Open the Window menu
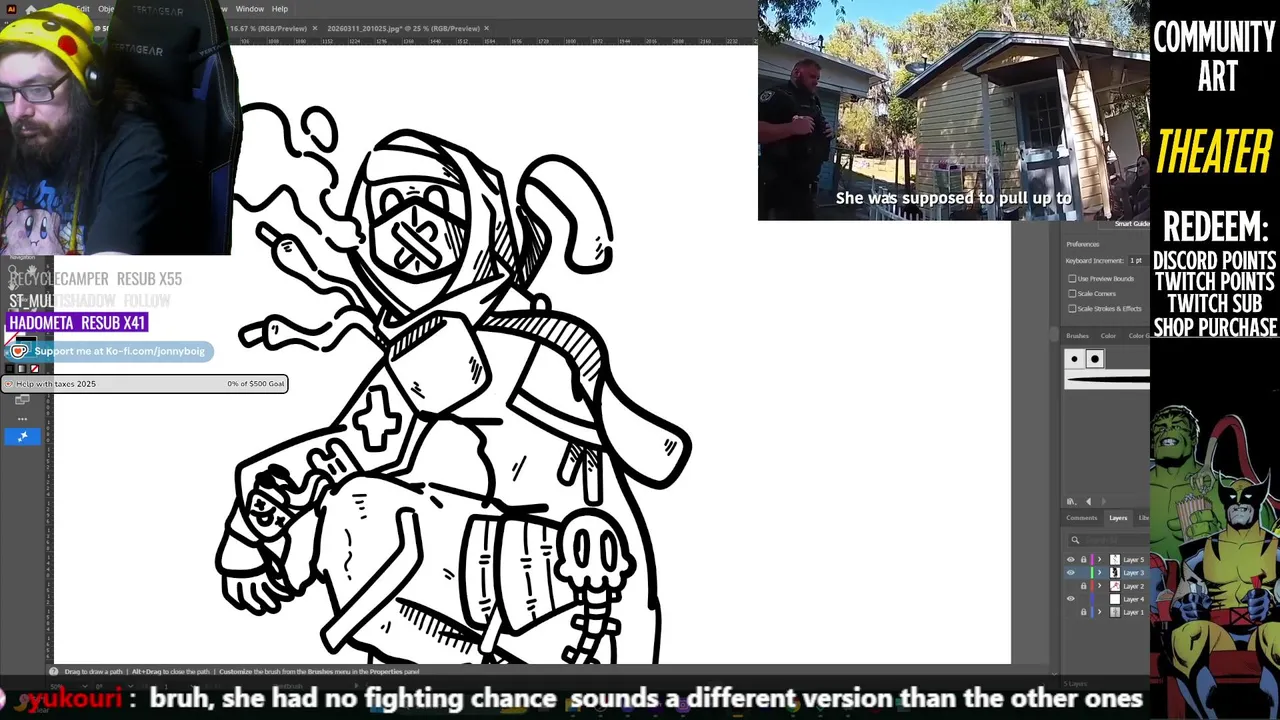Screen dimensions: 1280x720 click(x=249, y=9)
